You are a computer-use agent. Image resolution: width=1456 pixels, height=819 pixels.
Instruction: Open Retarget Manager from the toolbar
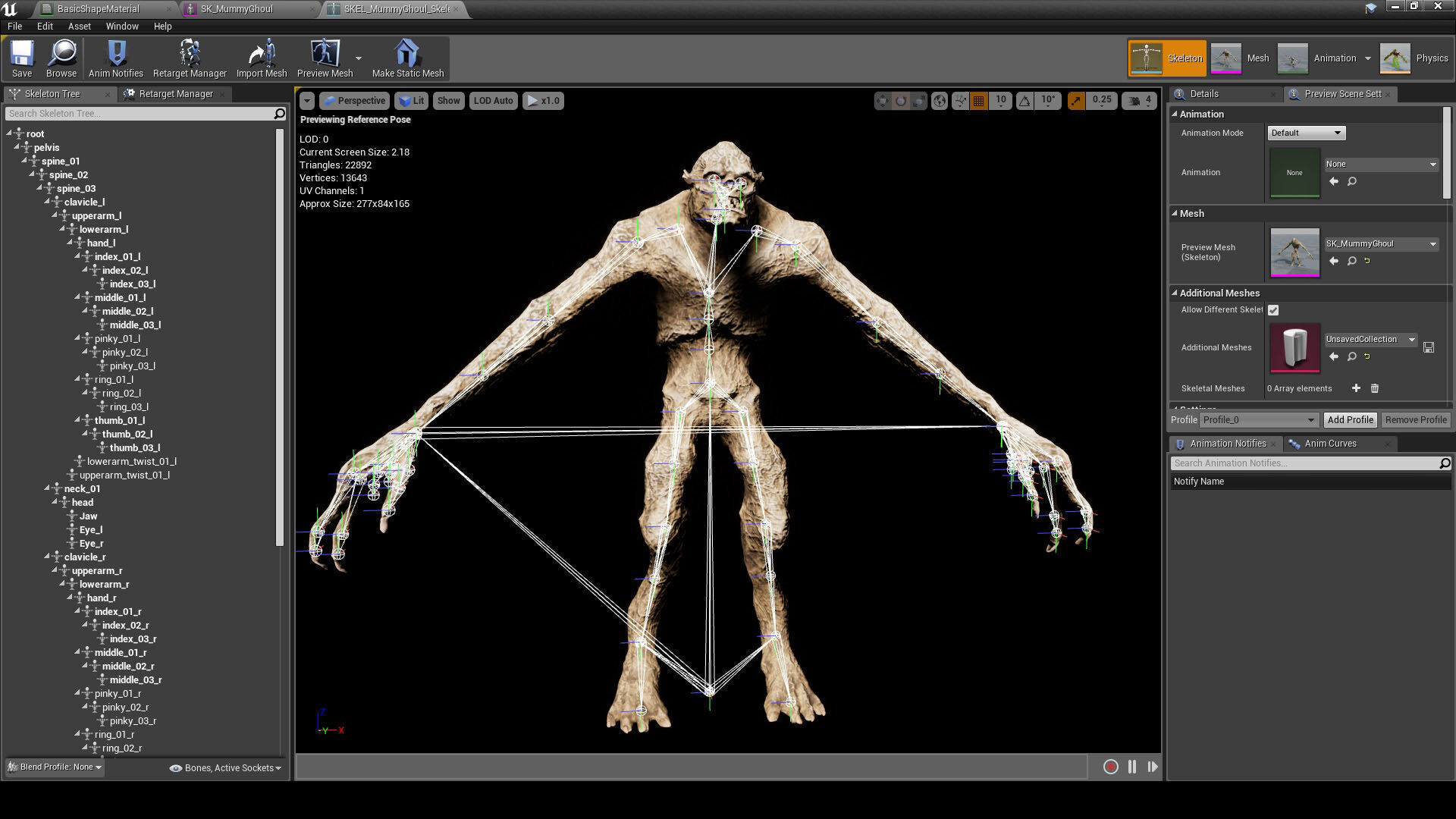point(190,58)
